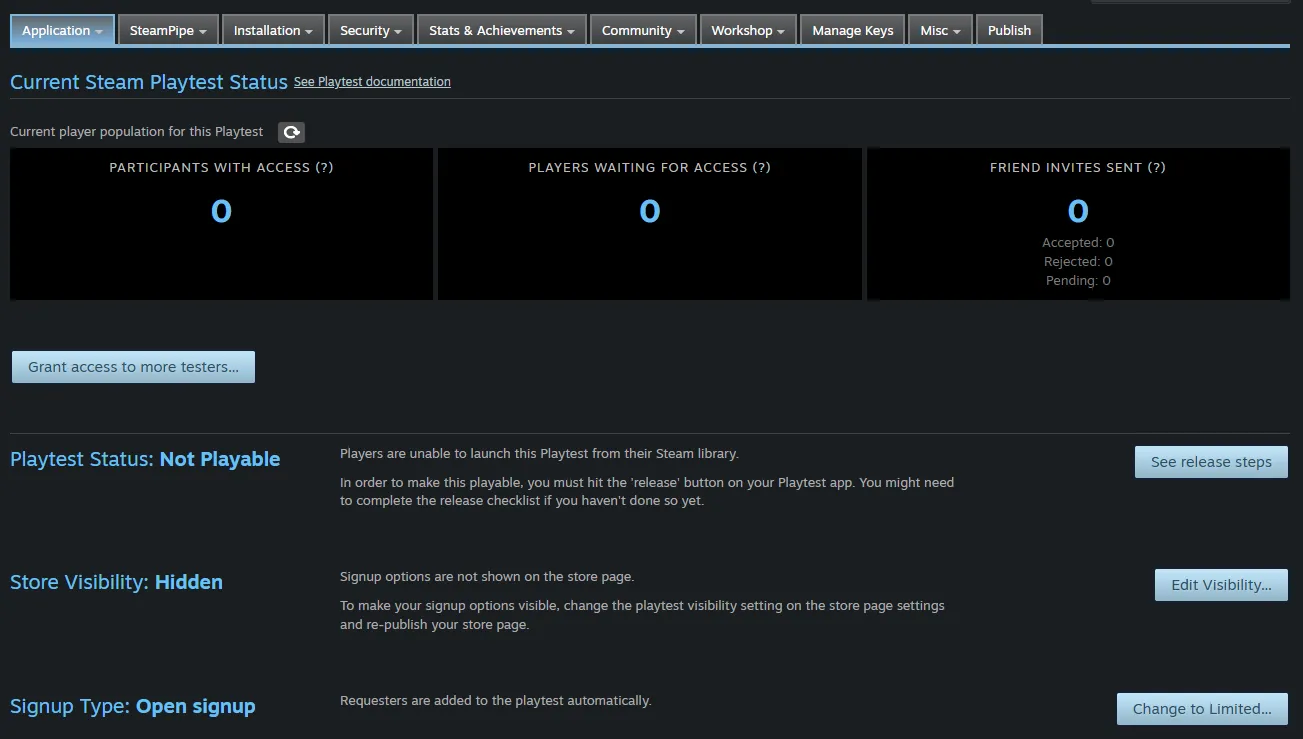Open Stats & Achievements dropdown
The image size is (1303, 739).
pyautogui.click(x=502, y=30)
